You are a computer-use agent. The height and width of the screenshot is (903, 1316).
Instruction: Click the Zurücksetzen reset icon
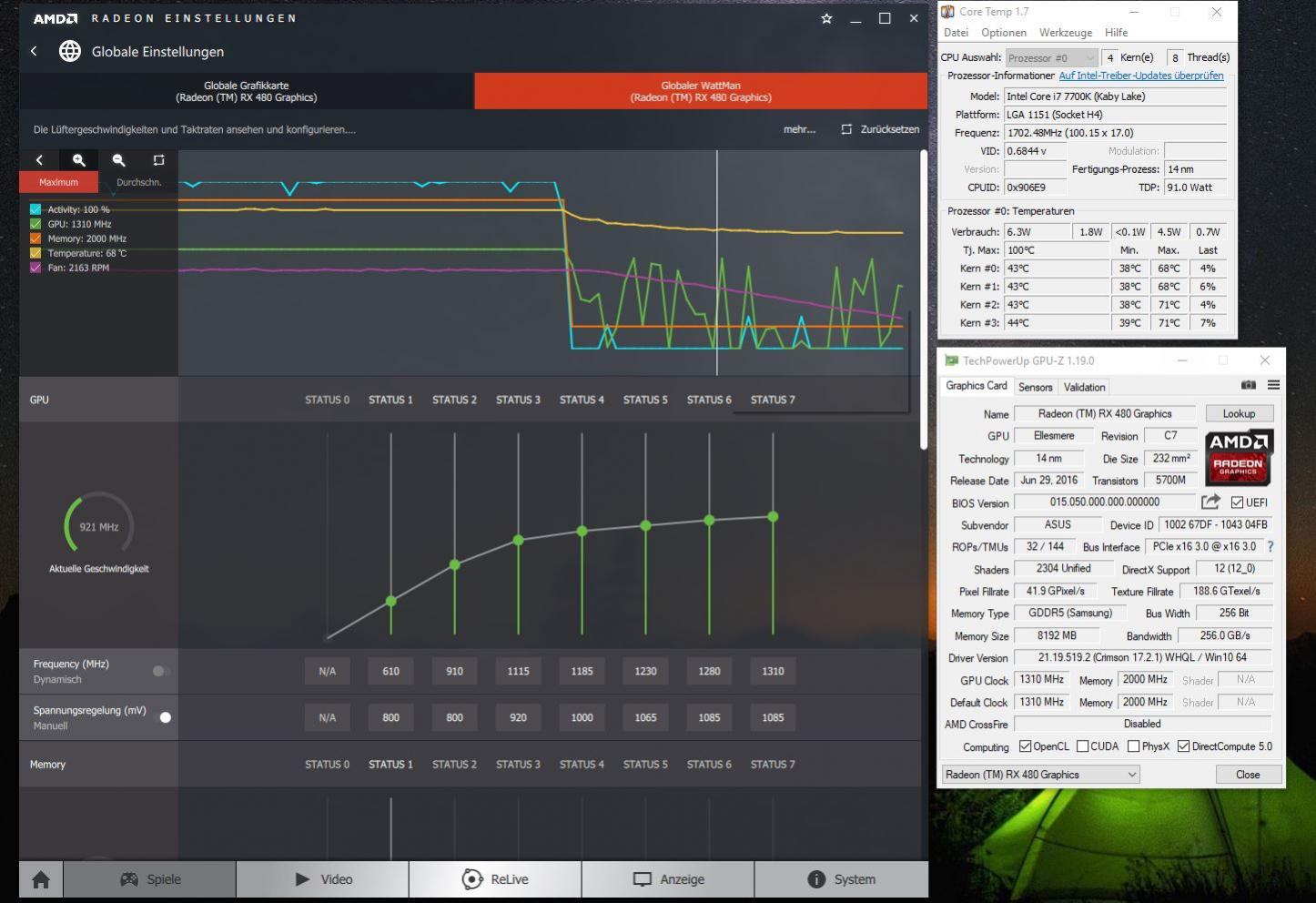tap(846, 129)
